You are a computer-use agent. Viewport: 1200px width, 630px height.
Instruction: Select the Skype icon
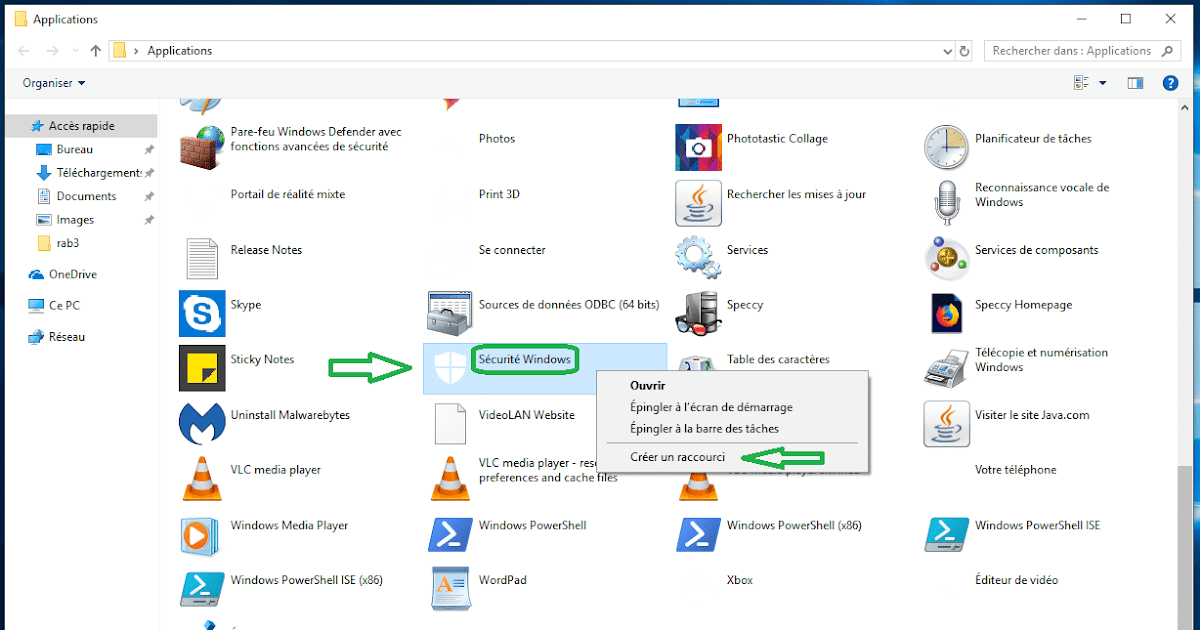coord(202,313)
